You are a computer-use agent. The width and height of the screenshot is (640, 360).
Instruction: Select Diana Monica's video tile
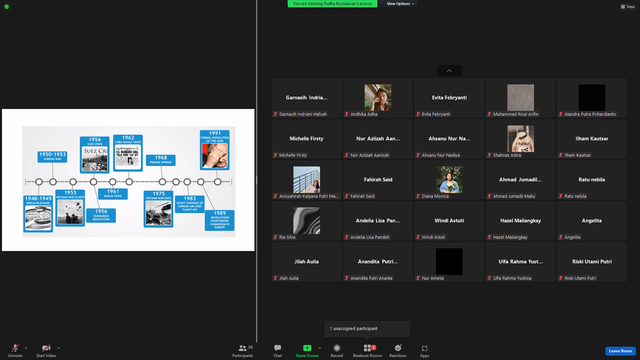coord(449,180)
